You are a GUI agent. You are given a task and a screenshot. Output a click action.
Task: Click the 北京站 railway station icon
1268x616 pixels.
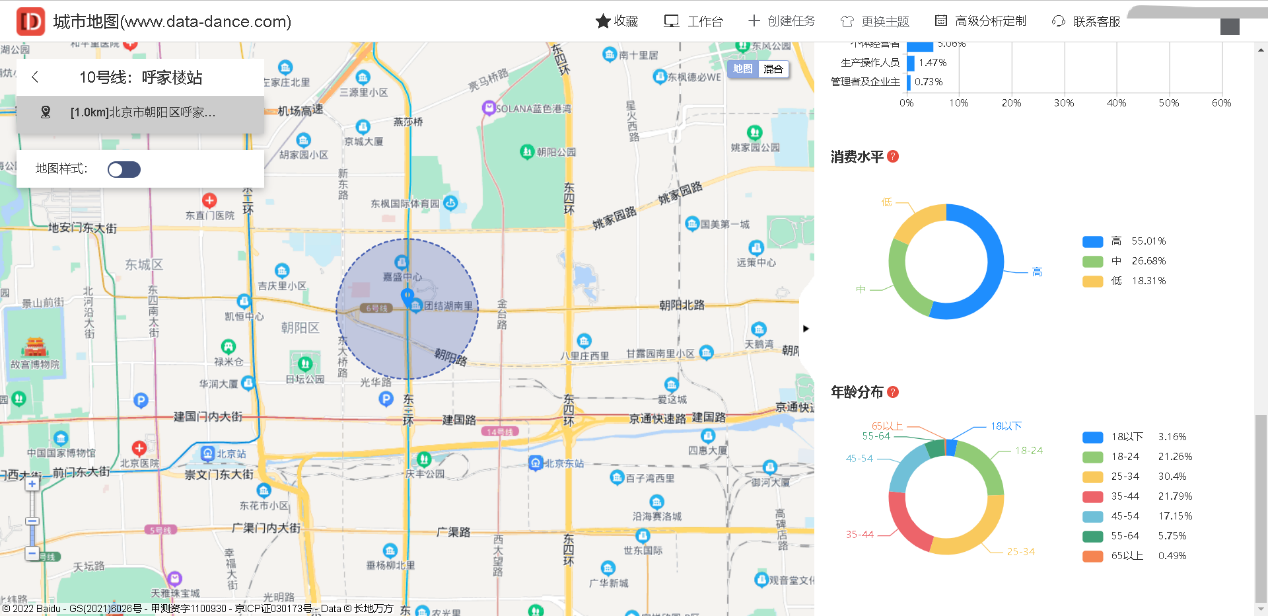[x=208, y=453]
